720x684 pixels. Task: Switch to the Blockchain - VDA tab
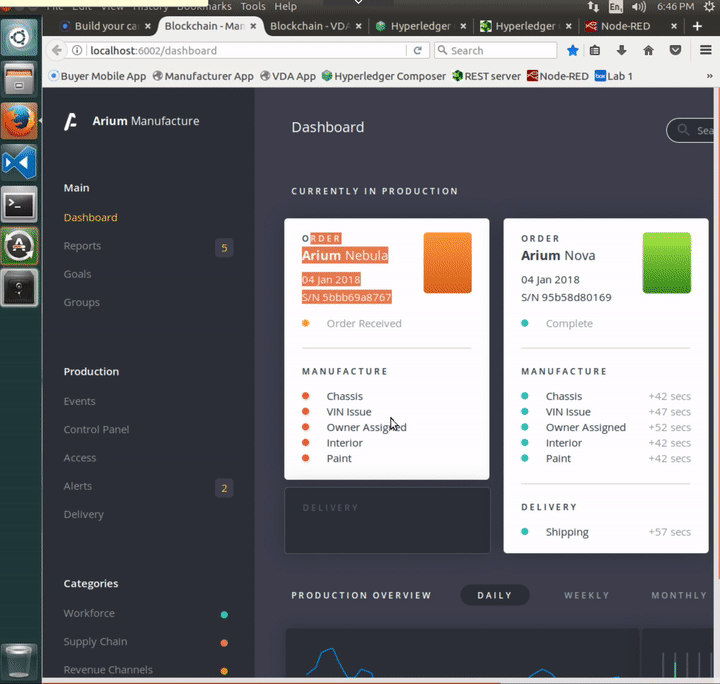point(315,26)
